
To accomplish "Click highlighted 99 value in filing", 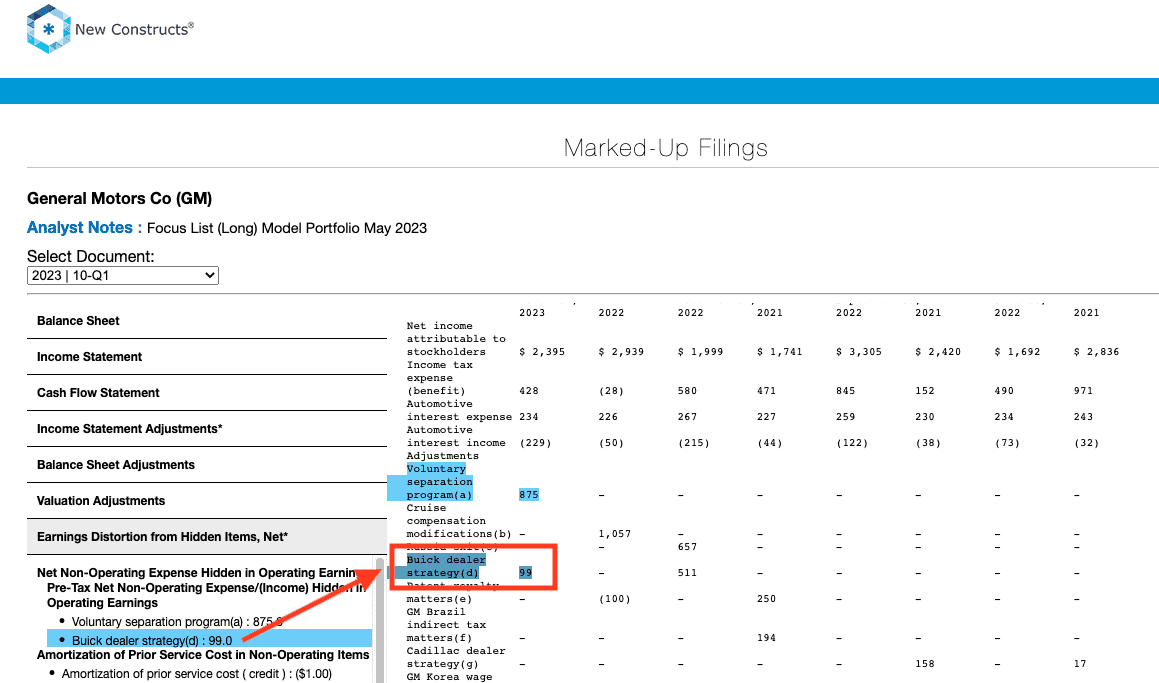I will tap(526, 573).
